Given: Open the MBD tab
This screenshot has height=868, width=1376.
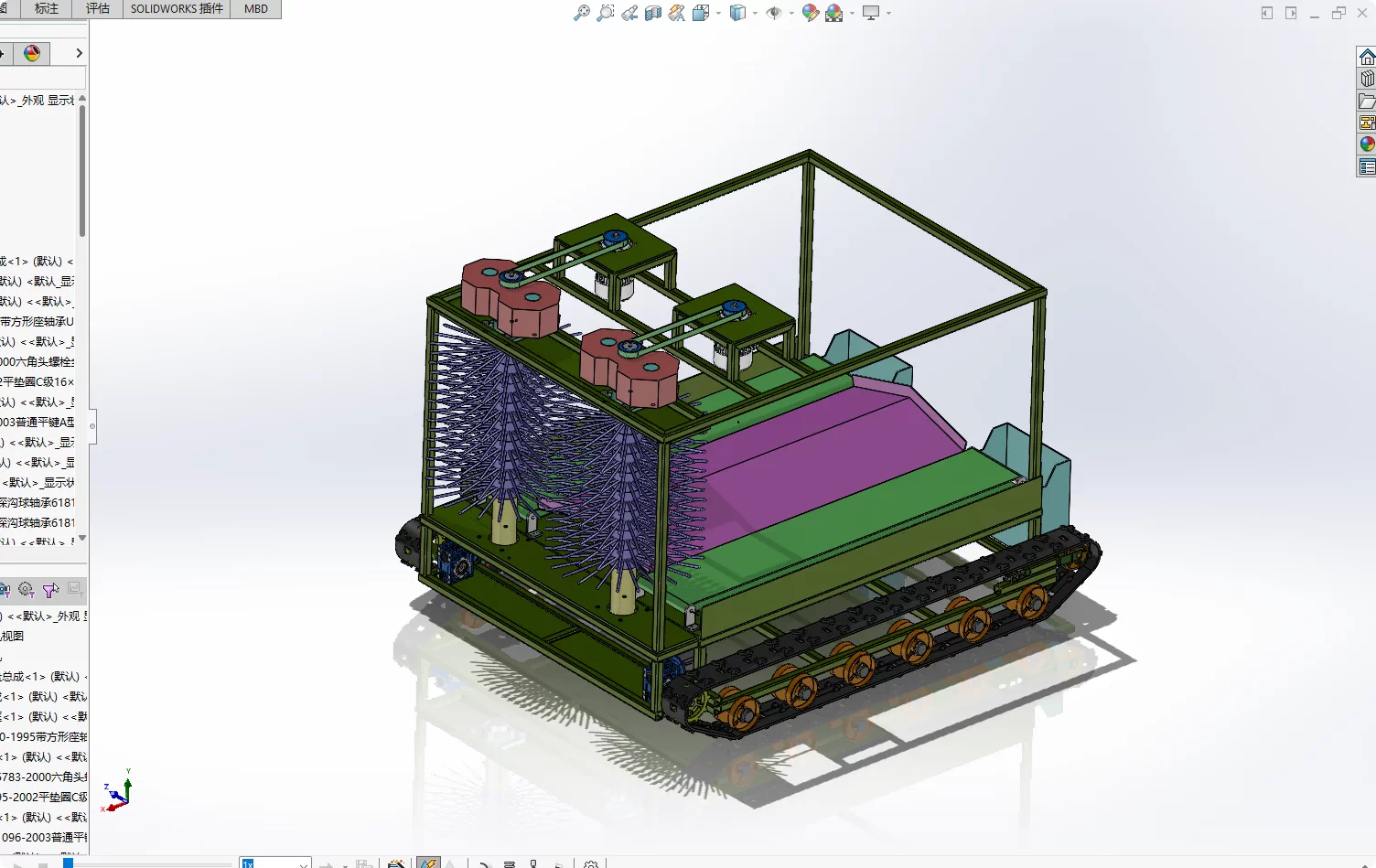Looking at the screenshot, I should click(x=256, y=9).
